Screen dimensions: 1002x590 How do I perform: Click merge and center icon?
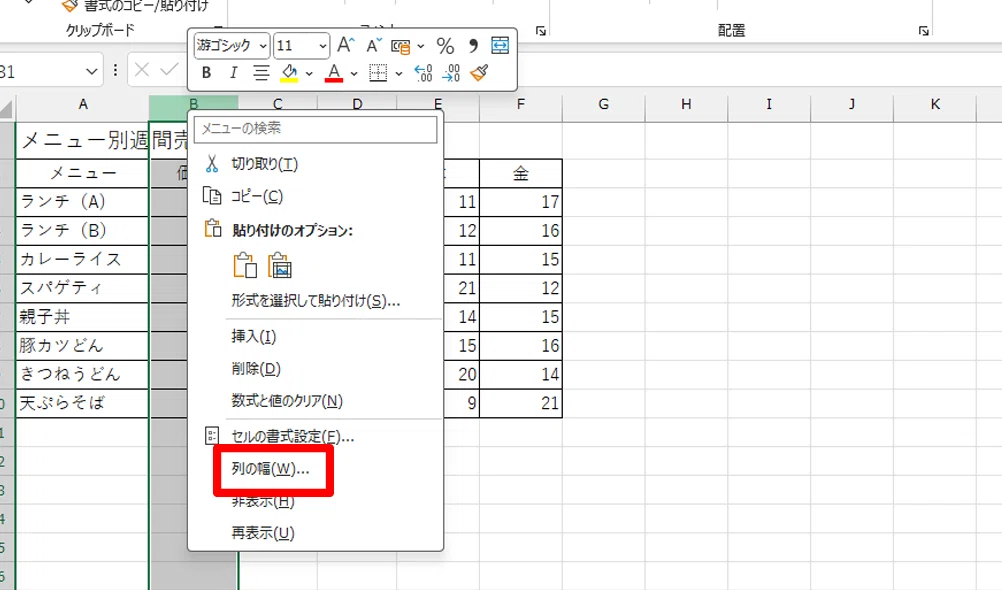tap(500, 45)
